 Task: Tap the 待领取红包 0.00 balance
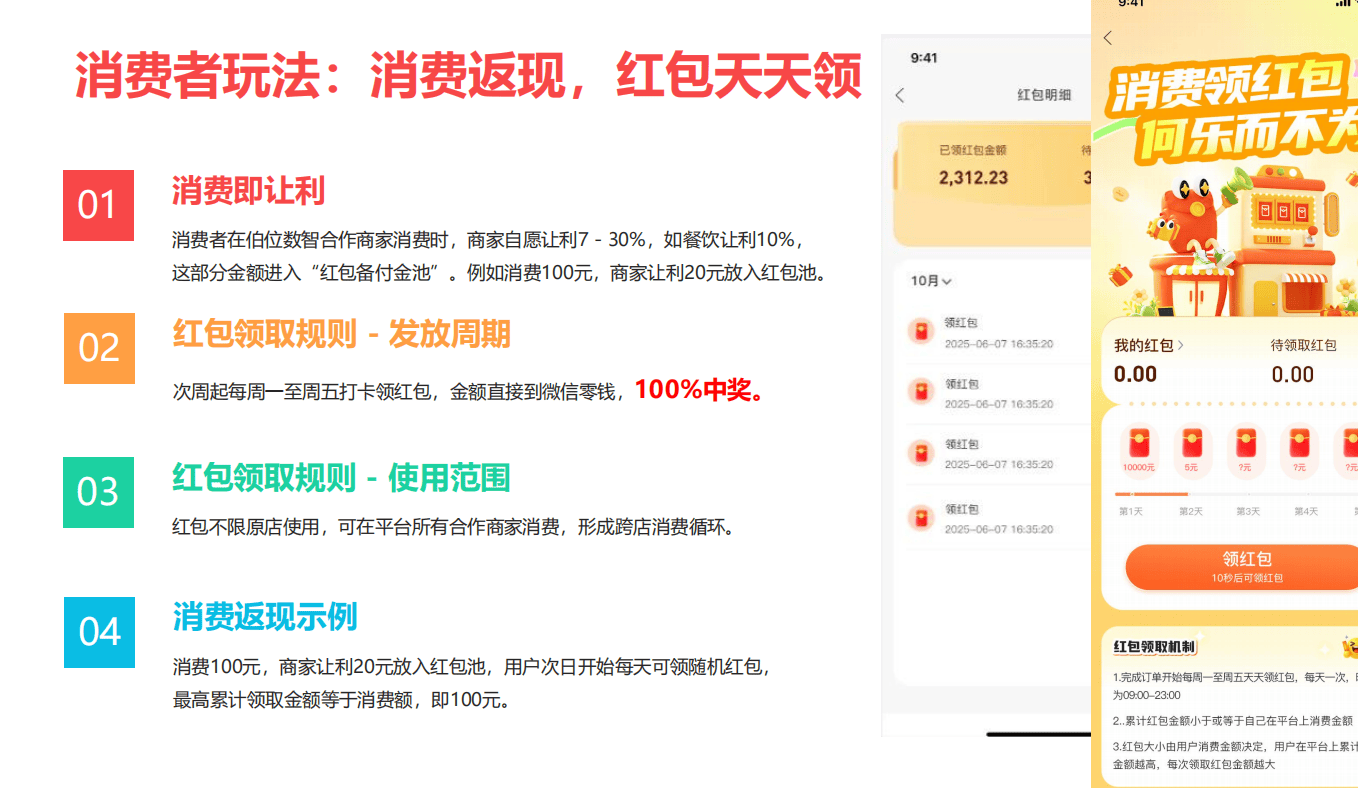click(x=1292, y=375)
